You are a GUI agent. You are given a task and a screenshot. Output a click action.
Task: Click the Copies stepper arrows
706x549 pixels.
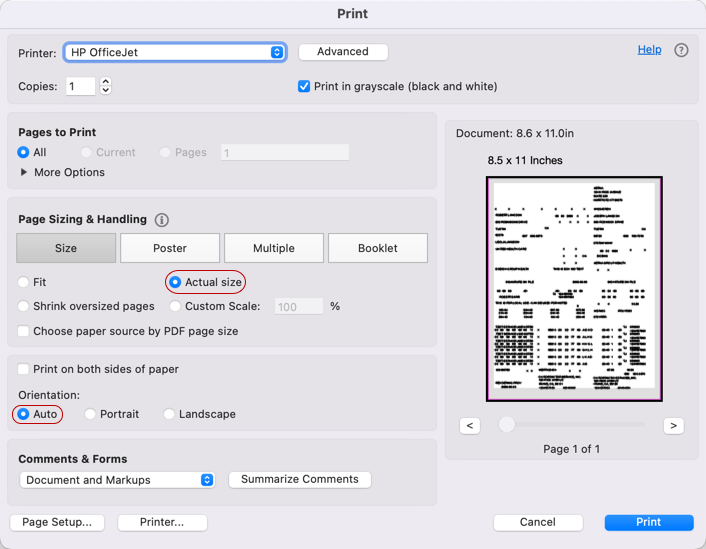(105, 86)
